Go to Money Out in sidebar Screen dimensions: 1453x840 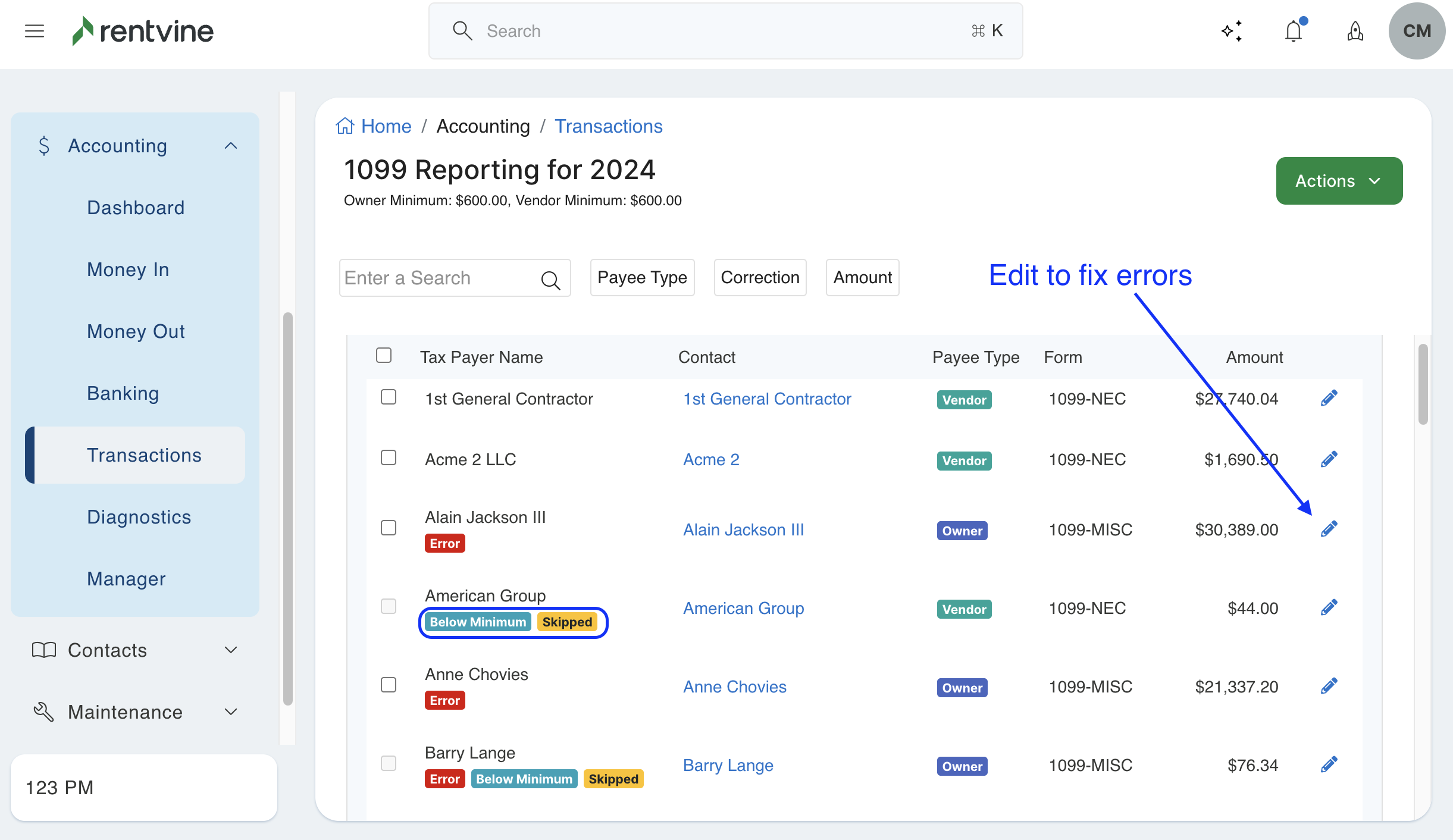coord(136,331)
